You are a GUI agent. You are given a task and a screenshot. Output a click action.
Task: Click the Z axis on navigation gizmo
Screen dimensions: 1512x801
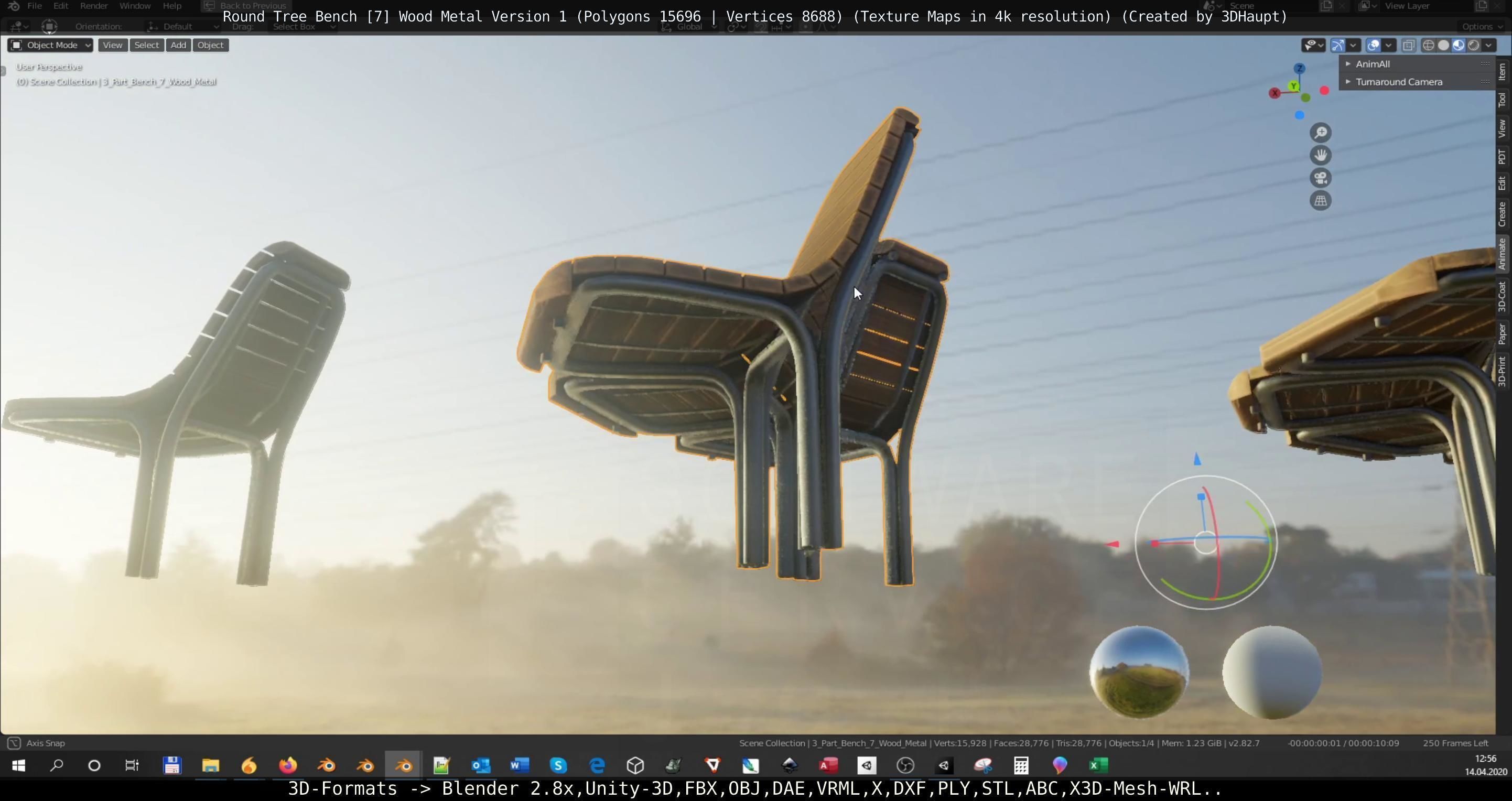tap(1300, 69)
